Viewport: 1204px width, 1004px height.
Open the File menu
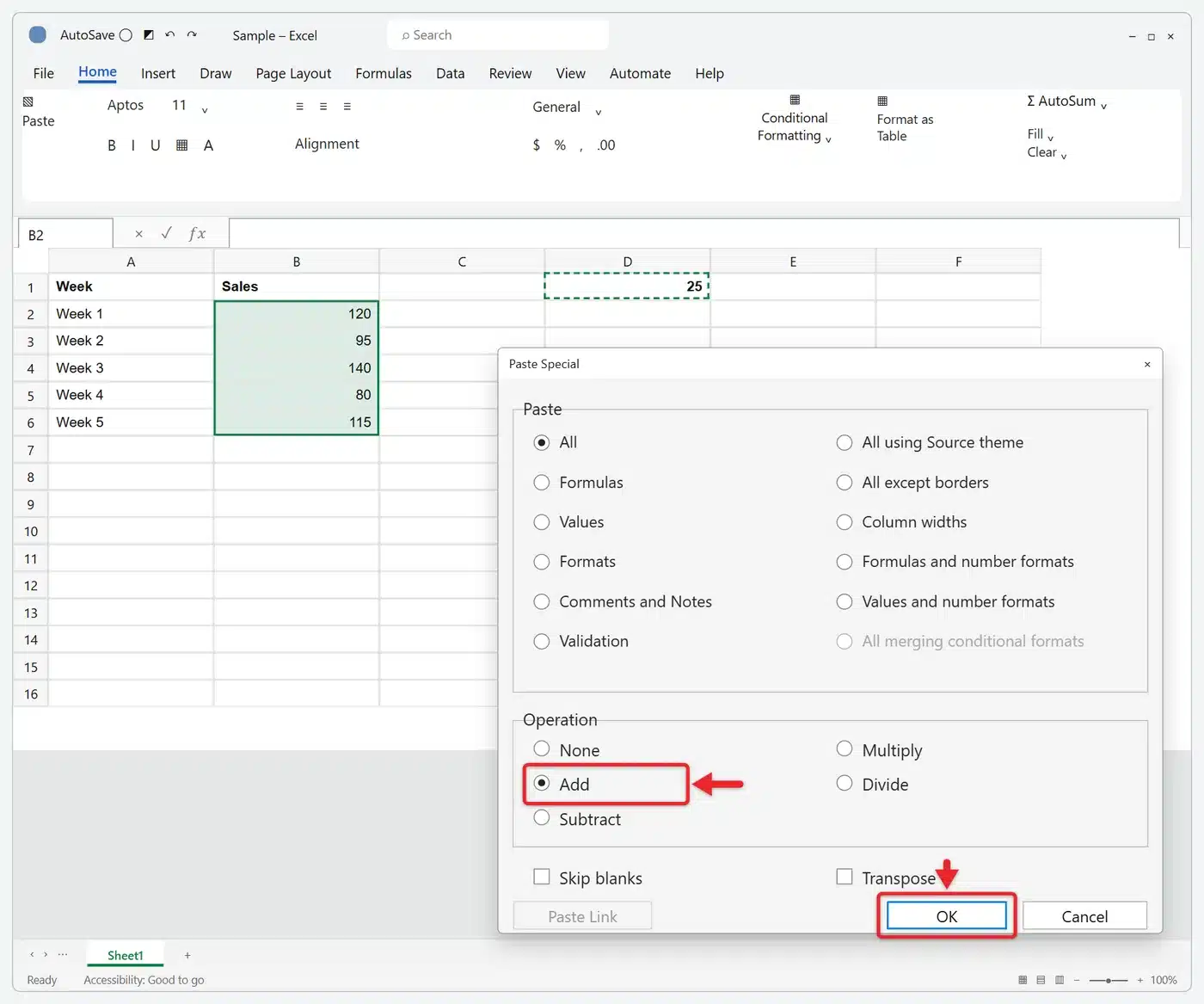click(44, 74)
